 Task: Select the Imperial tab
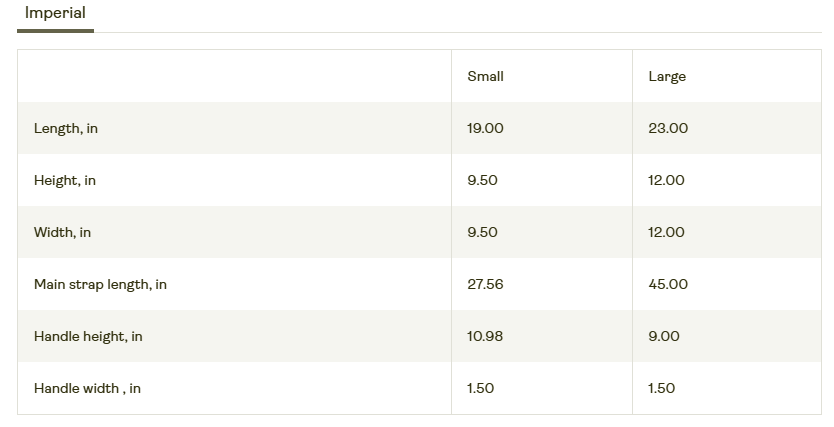[x=55, y=14]
